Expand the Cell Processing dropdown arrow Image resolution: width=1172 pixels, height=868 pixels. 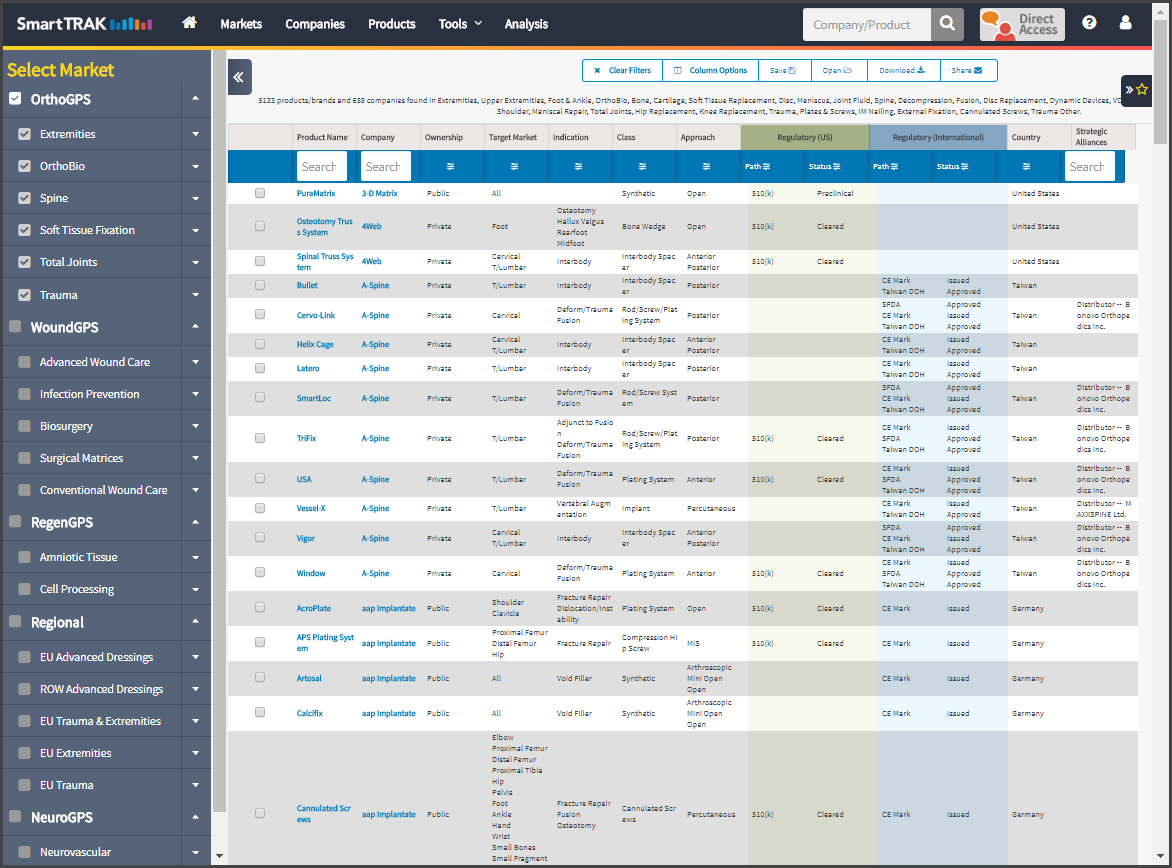[x=195, y=589]
